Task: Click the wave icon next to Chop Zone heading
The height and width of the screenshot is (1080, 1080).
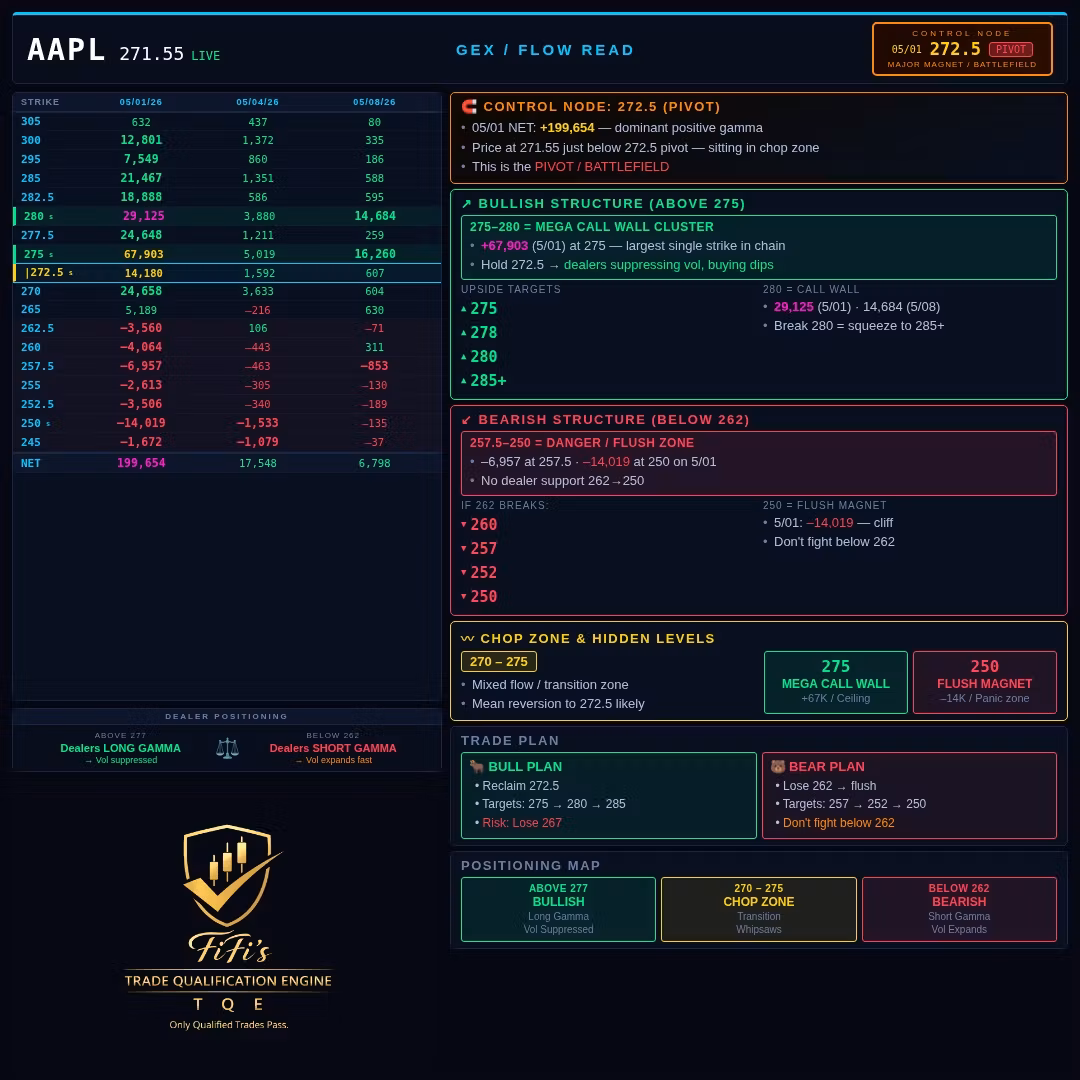Action: [x=467, y=638]
